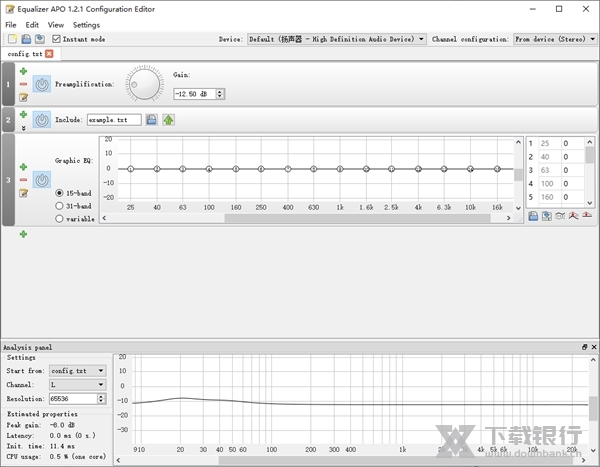The width and height of the screenshot is (600, 467).
Task: Select the 31-band radio button
Action: 60,205
